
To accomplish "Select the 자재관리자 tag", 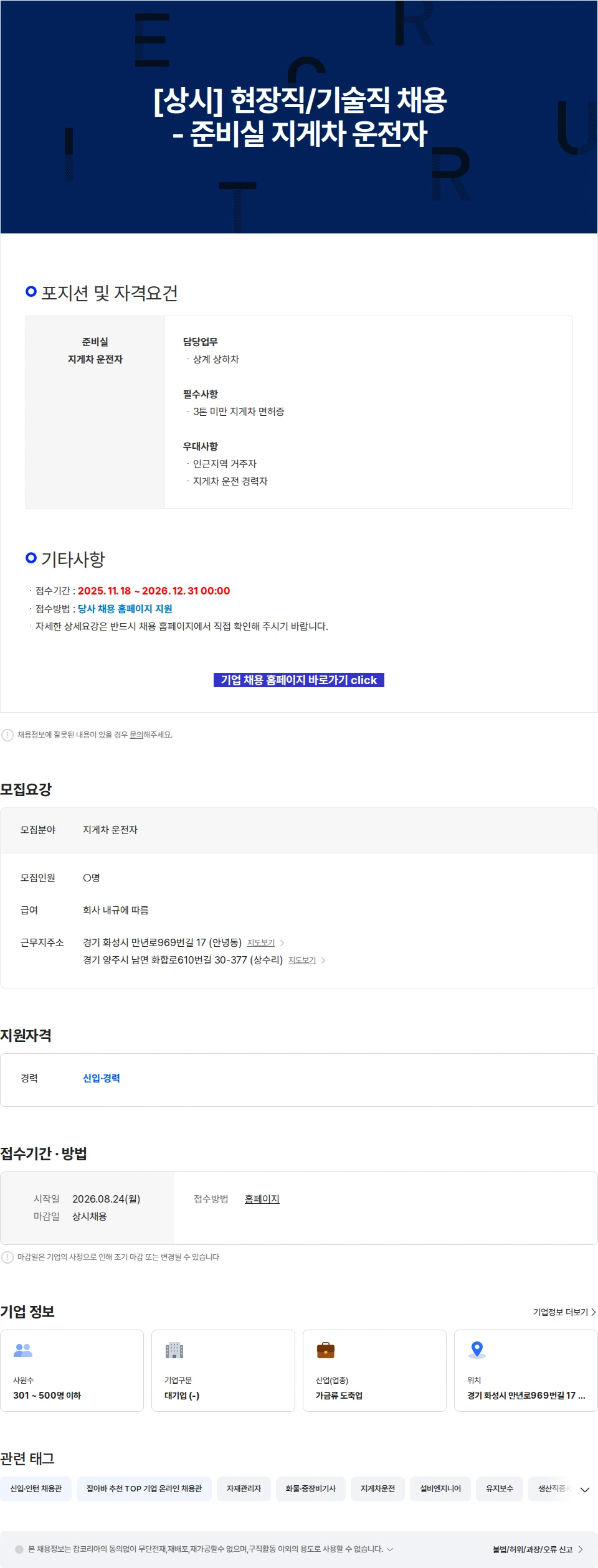I will 244,1489.
